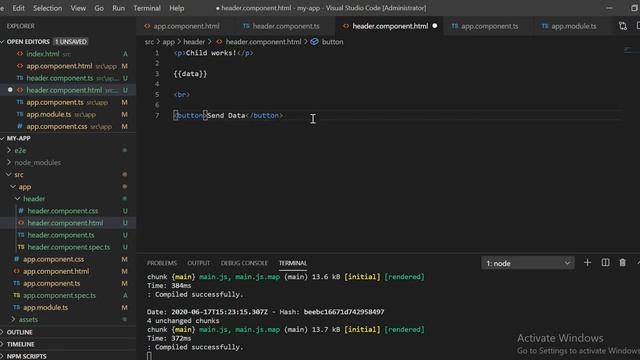
Task: Click 'Send Data' text on line 7
Action: (x=226, y=116)
